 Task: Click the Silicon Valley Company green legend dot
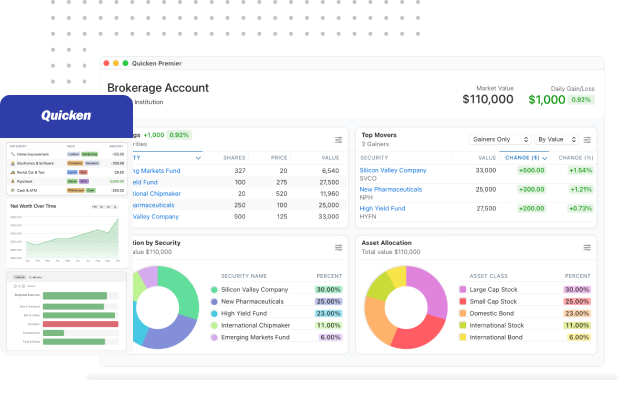point(214,290)
